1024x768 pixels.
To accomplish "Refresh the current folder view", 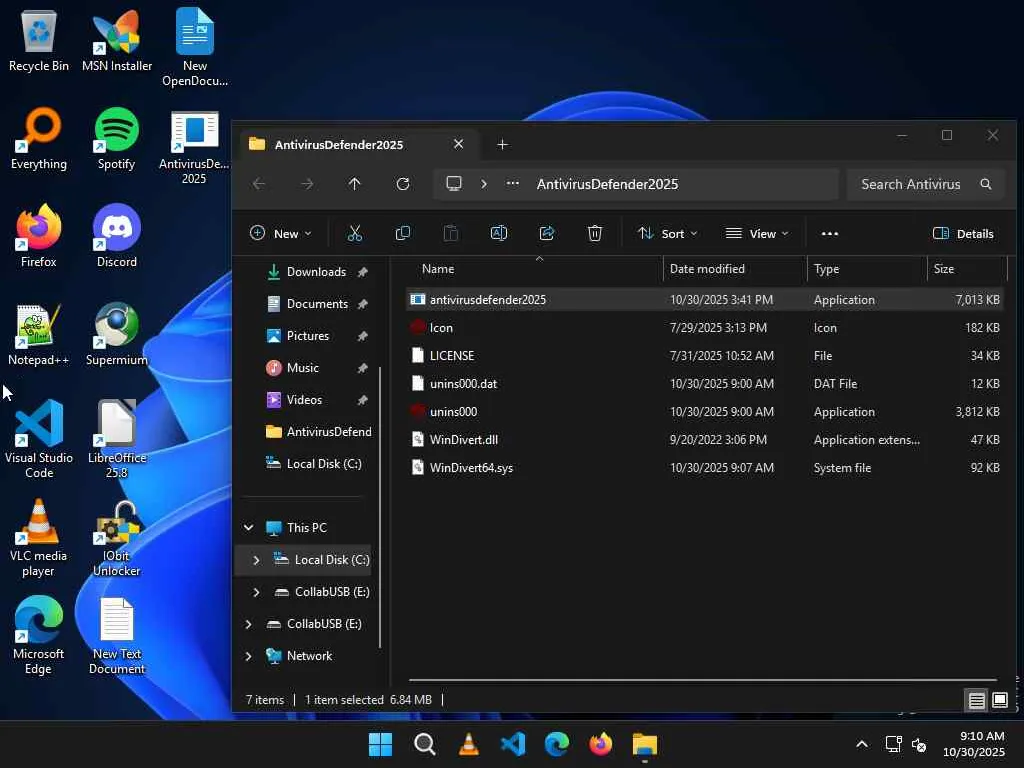I will [x=403, y=184].
